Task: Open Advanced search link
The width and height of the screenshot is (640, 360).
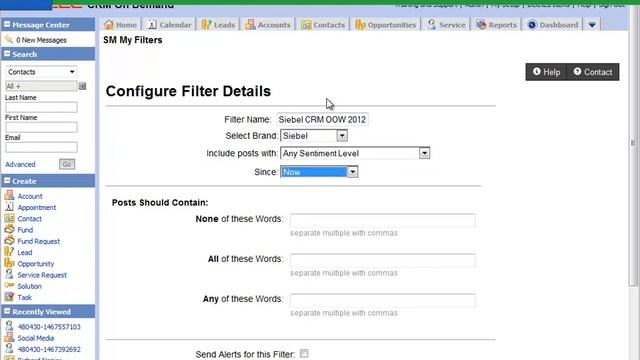Action: coord(20,164)
